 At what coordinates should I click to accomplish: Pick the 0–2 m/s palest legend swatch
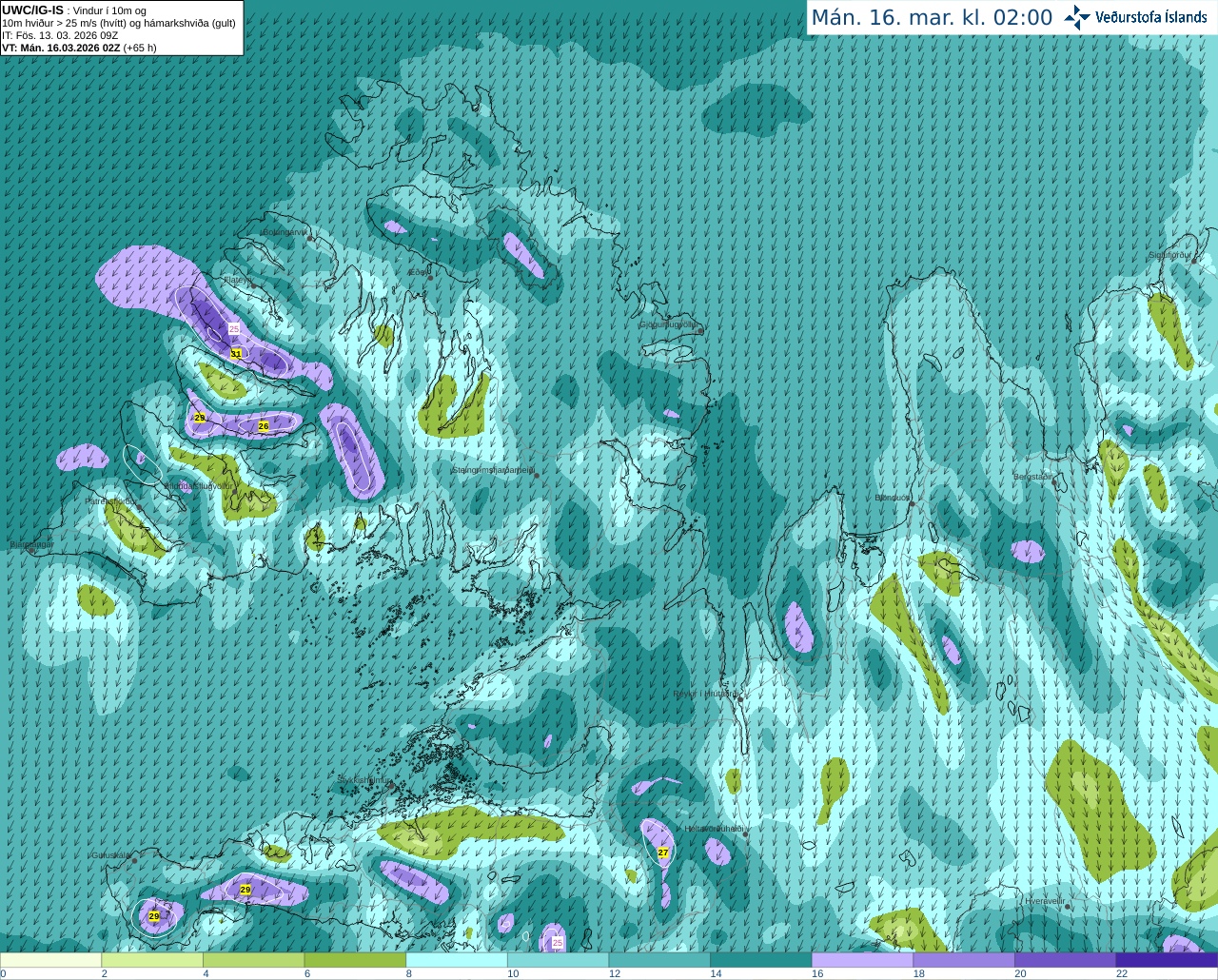[x=50, y=960]
